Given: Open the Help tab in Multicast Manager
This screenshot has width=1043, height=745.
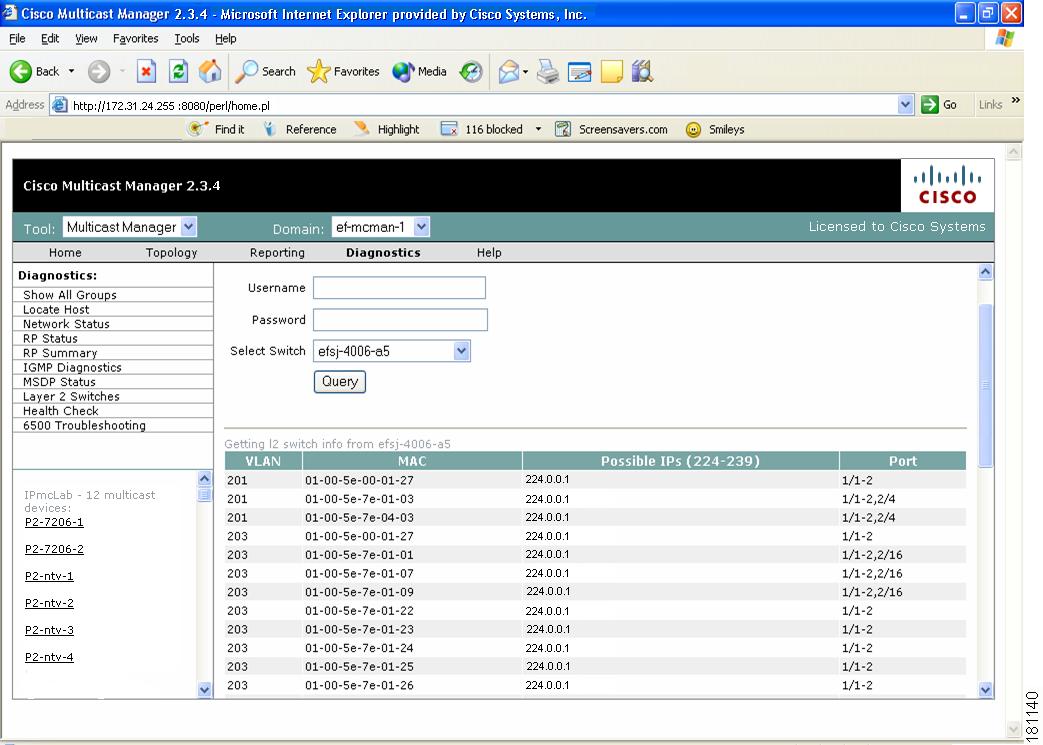Looking at the screenshot, I should [489, 253].
